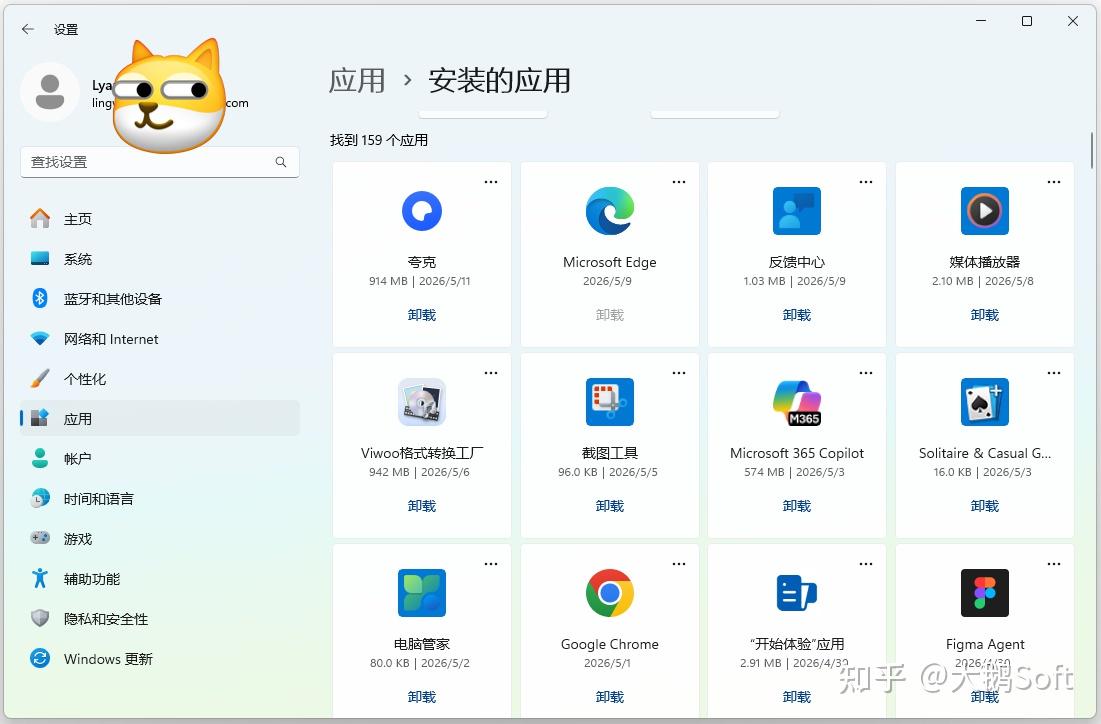Click the "开始体验"应用 app icon
This screenshot has width=1101, height=724.
coord(797,593)
